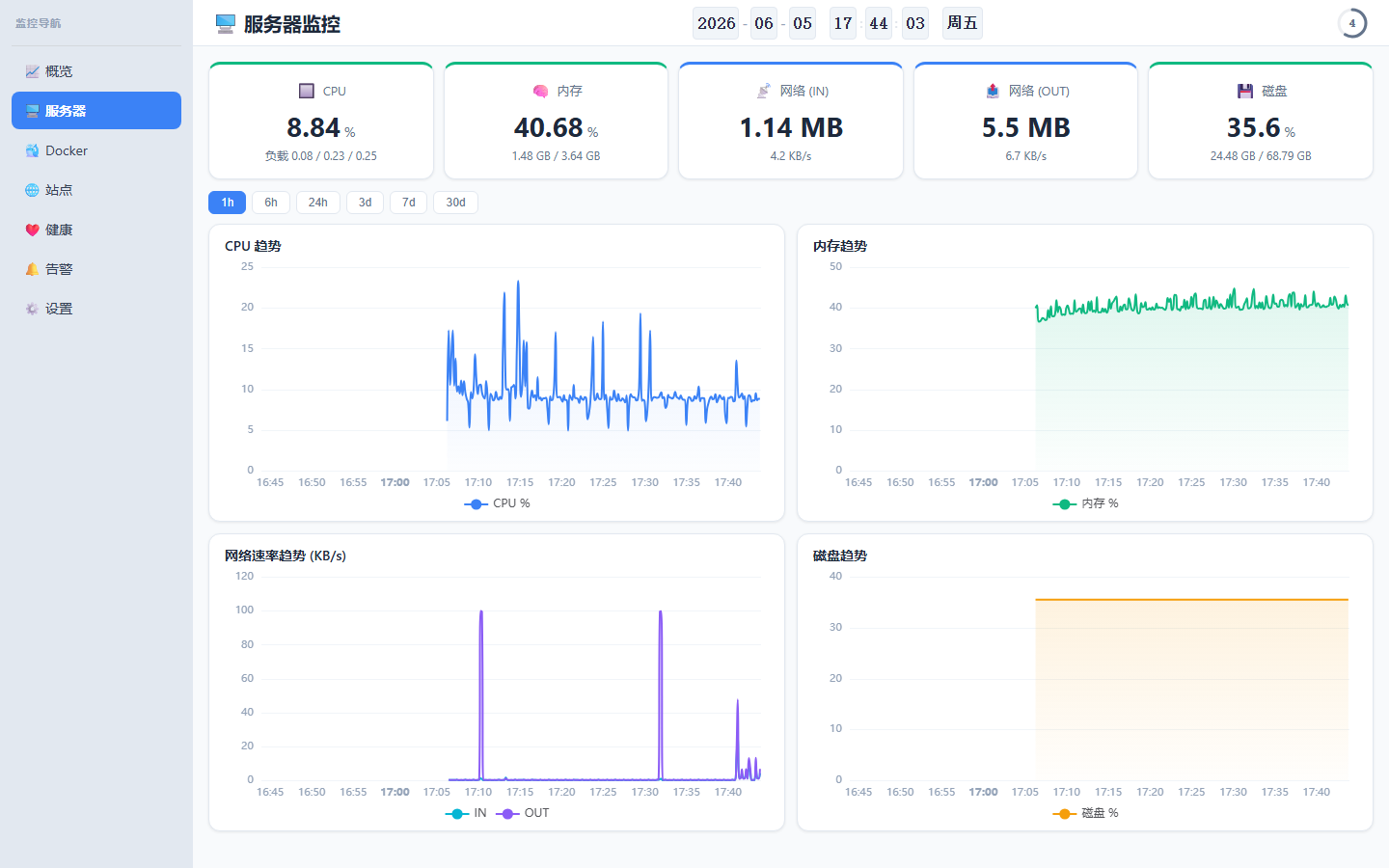Click the 告警 bell icon

point(32,269)
